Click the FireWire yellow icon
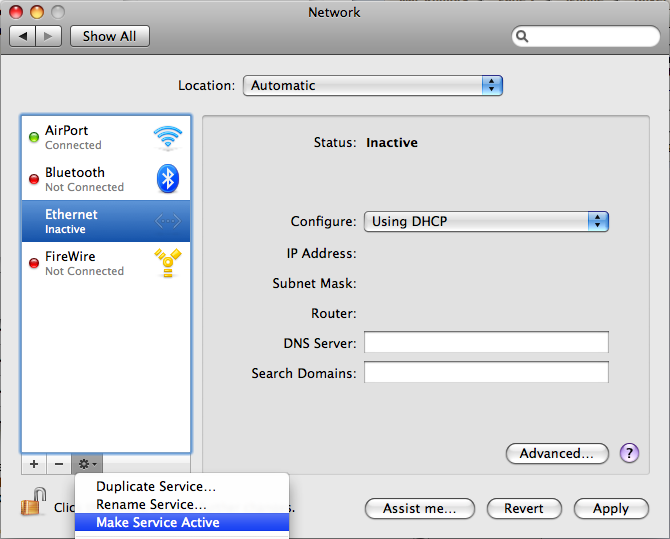This screenshot has width=670, height=539. pos(168,263)
